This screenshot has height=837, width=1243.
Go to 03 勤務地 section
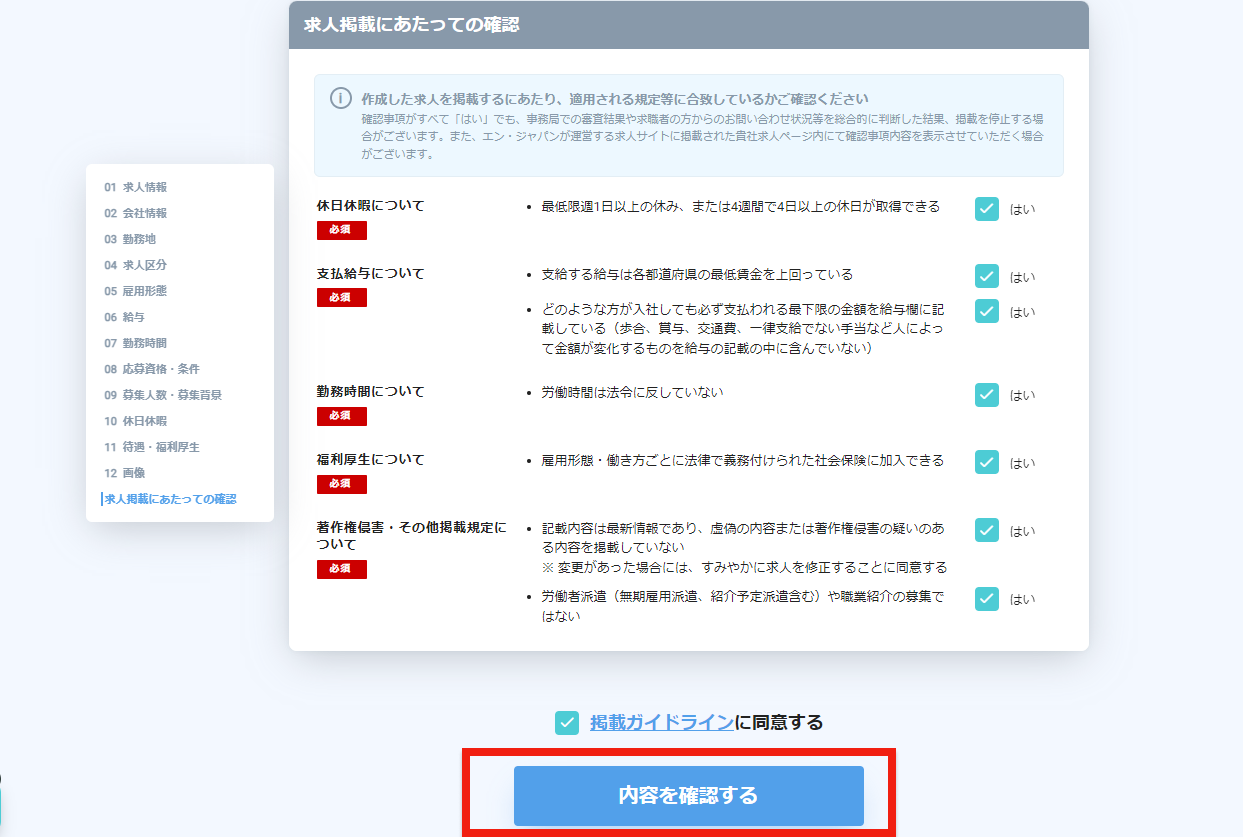pyautogui.click(x=130, y=239)
